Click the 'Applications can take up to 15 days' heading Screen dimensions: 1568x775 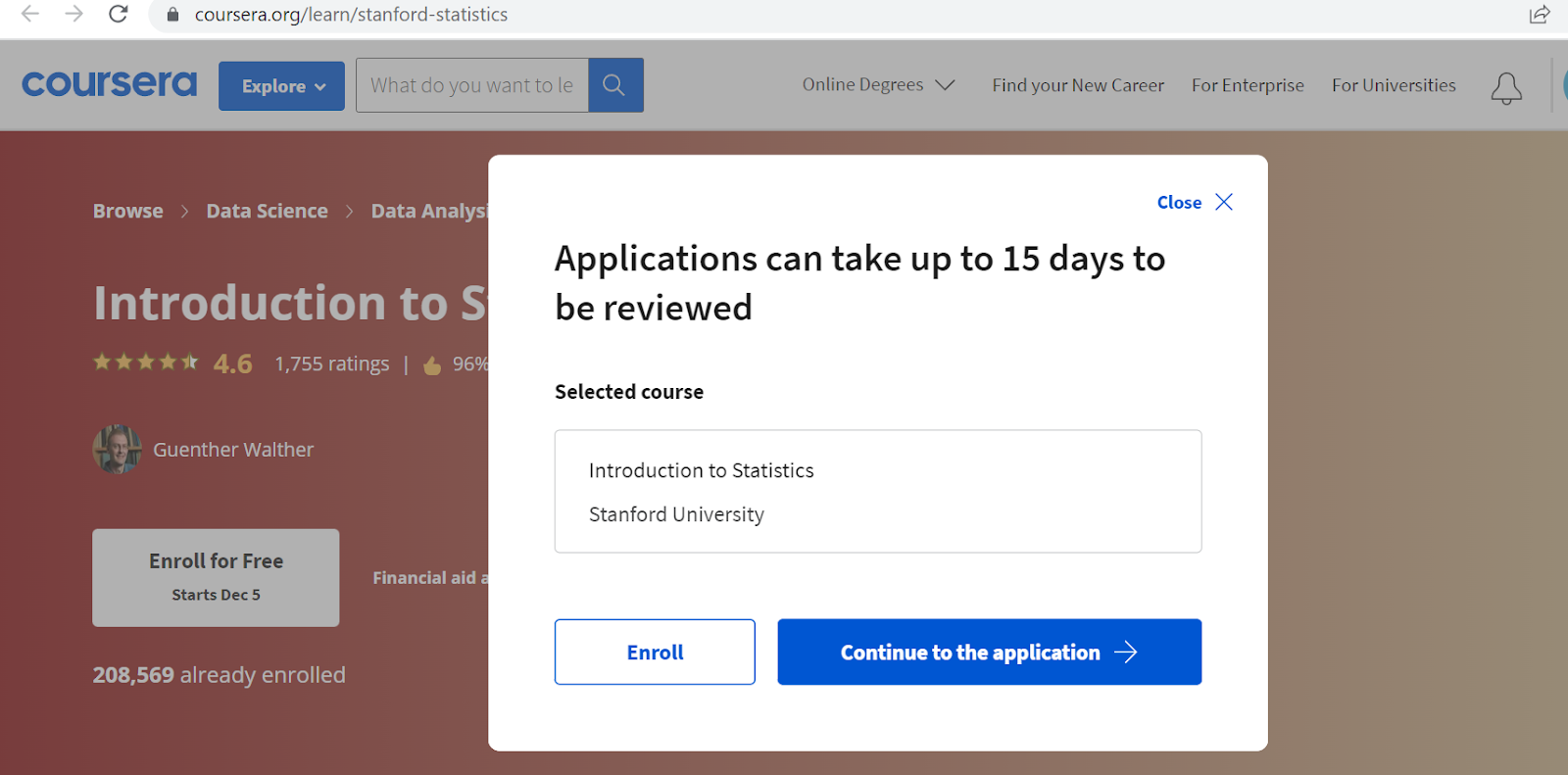point(859,283)
